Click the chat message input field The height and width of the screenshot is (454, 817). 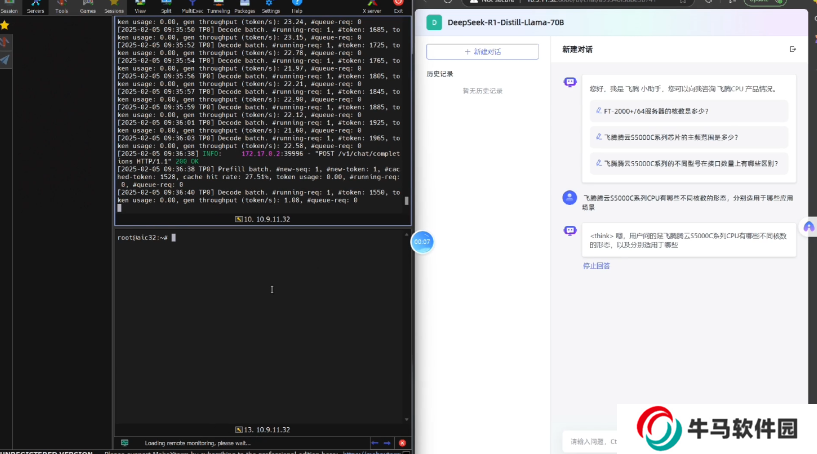[x=590, y=440]
